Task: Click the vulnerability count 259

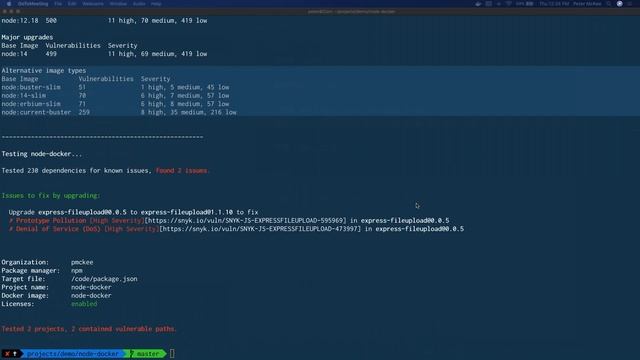Action: pos(84,112)
